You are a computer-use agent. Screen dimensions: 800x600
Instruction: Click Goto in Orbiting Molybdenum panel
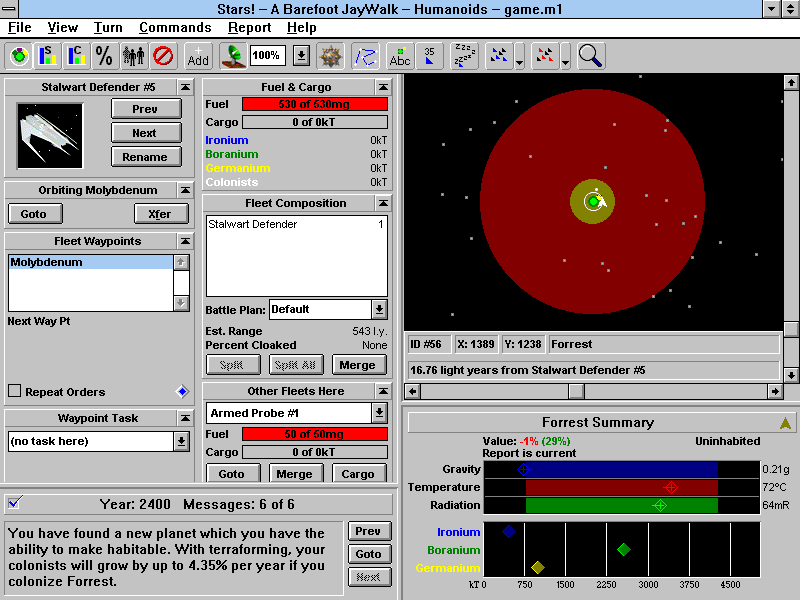tap(35, 214)
